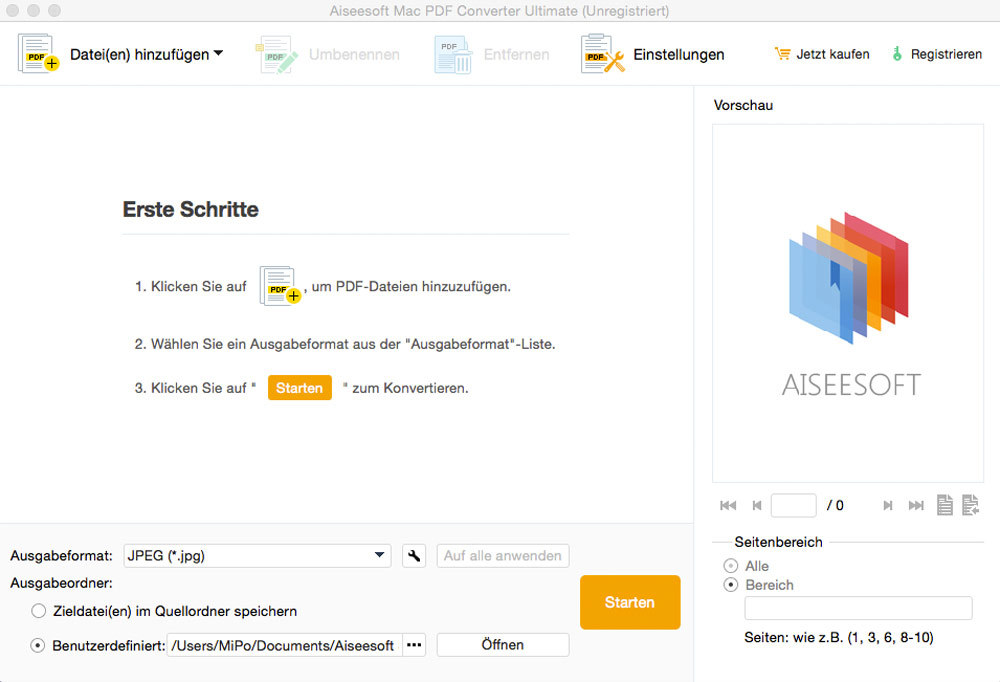The image size is (1000, 682).
Task: Go to previous page in preview
Action: pos(757,505)
